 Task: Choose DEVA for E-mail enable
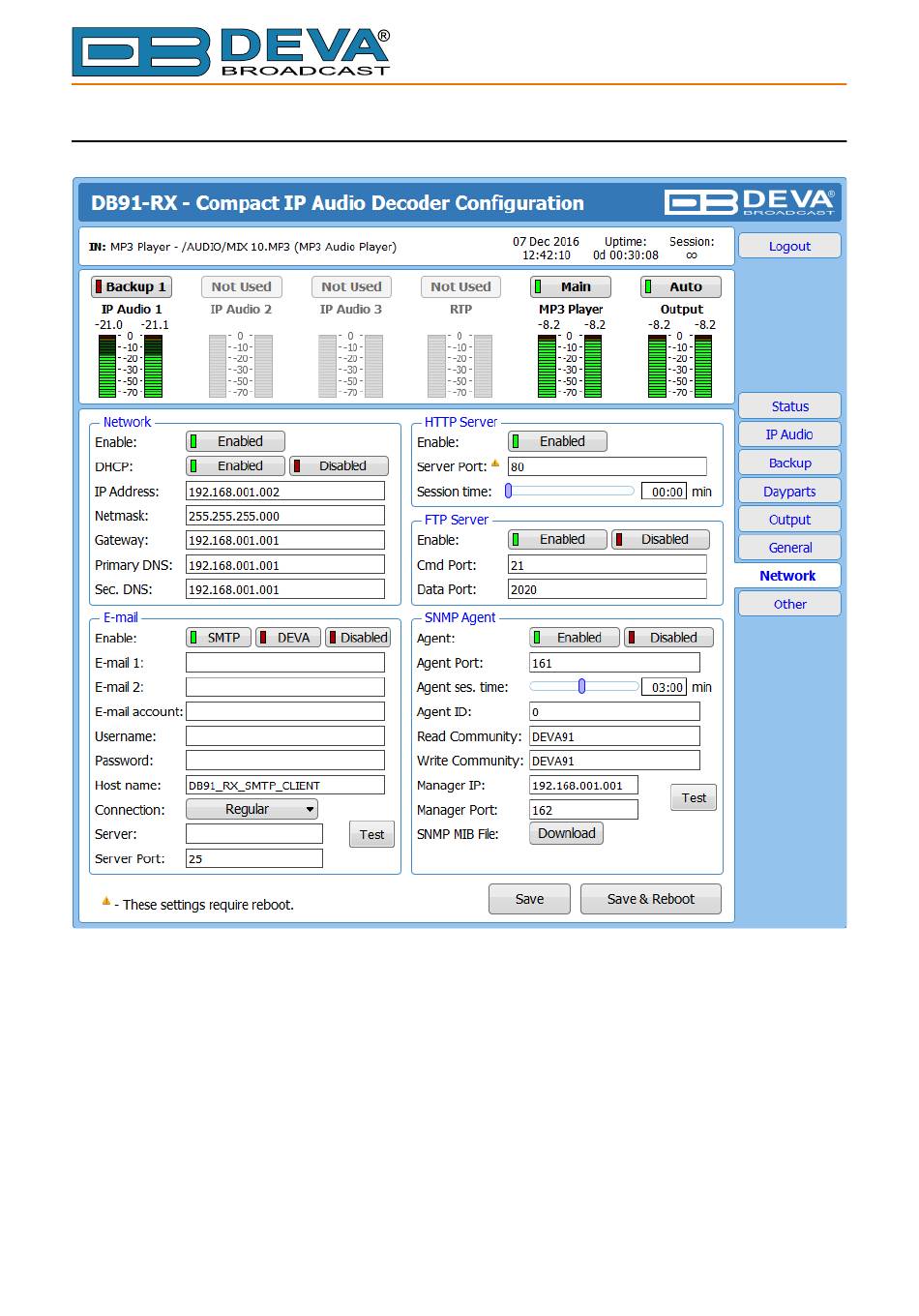288,638
